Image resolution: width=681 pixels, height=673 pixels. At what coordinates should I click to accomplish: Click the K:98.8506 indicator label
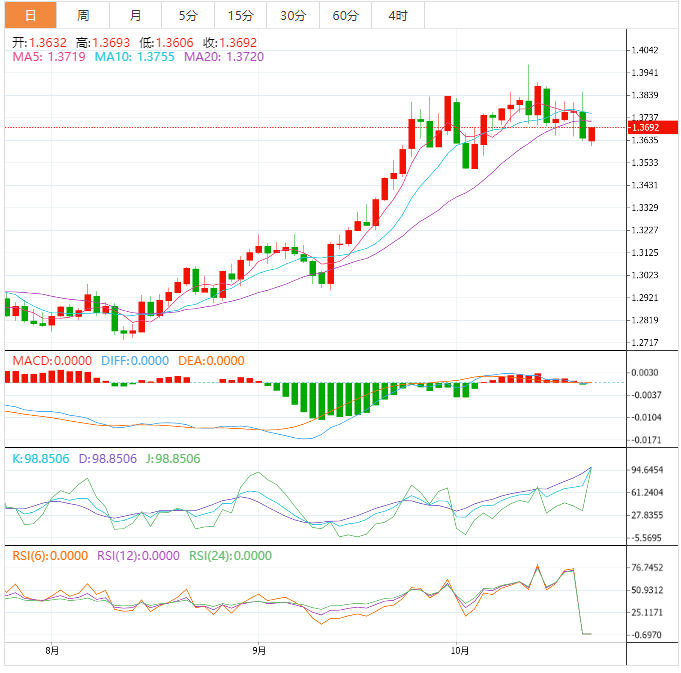click(x=41, y=459)
